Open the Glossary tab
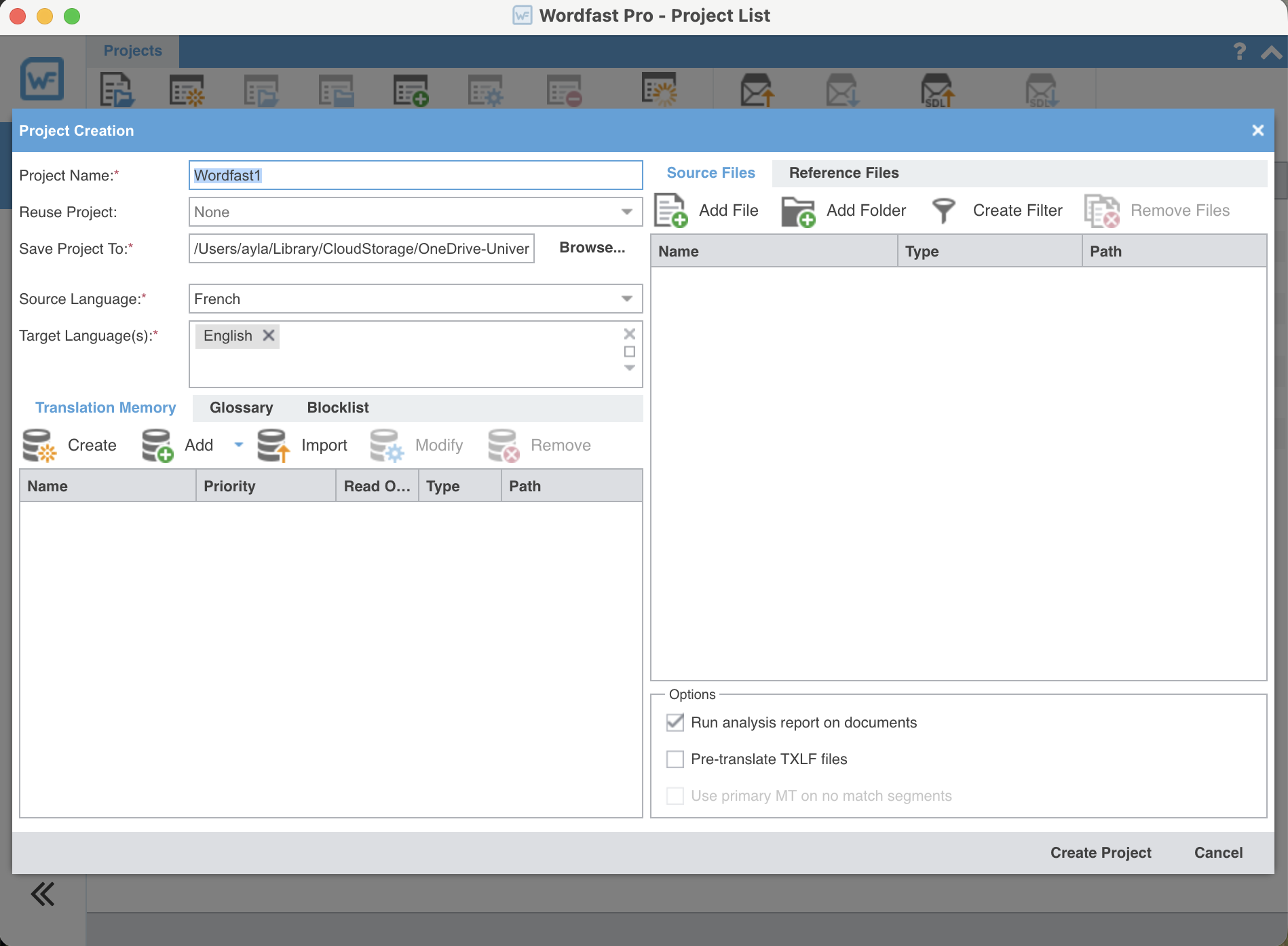 click(241, 408)
